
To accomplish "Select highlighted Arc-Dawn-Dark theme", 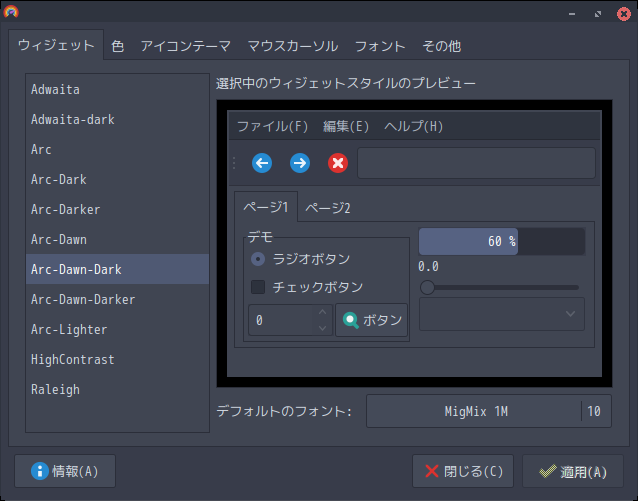I will [118, 269].
